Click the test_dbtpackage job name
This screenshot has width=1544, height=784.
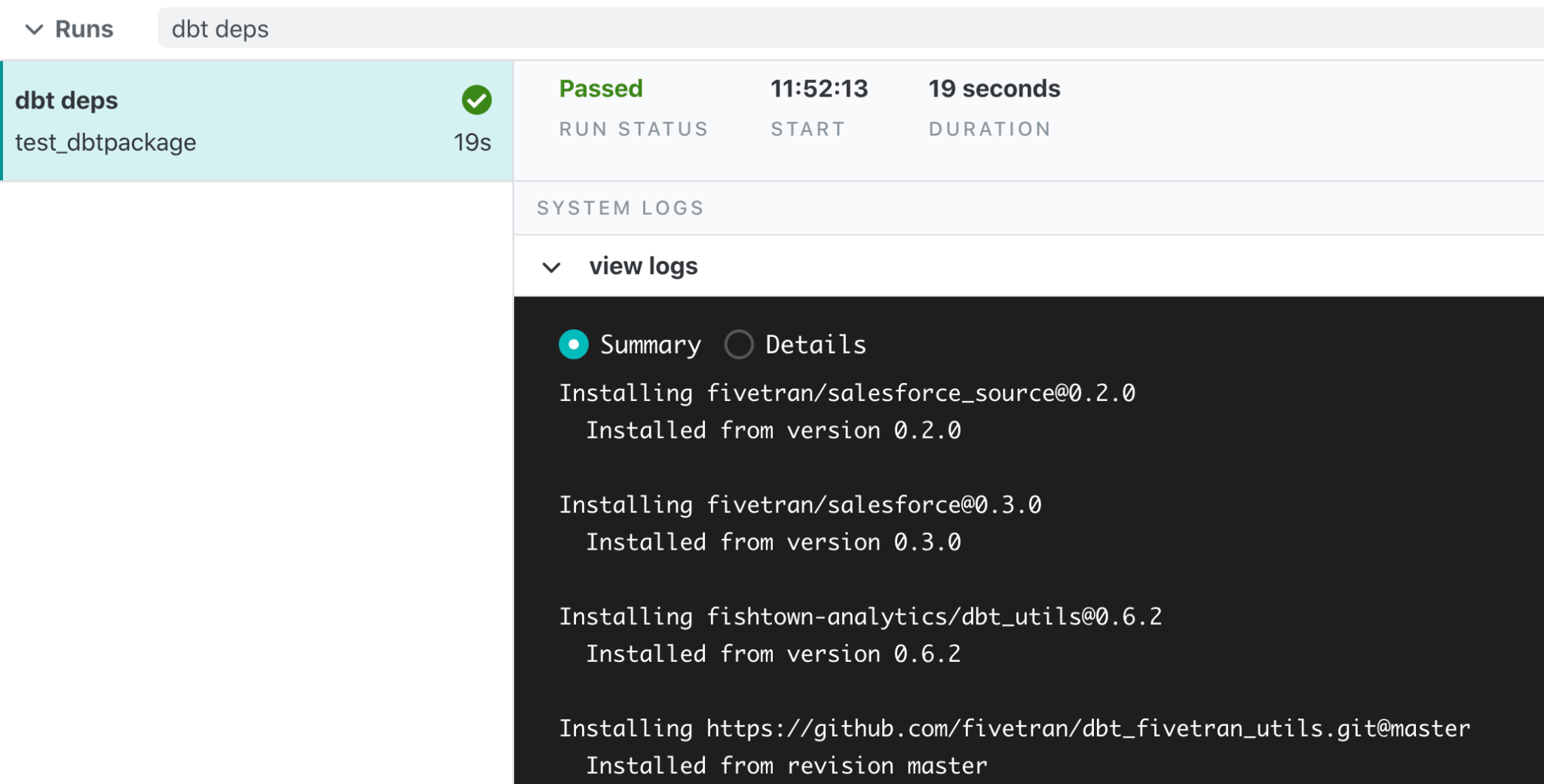pos(105,142)
